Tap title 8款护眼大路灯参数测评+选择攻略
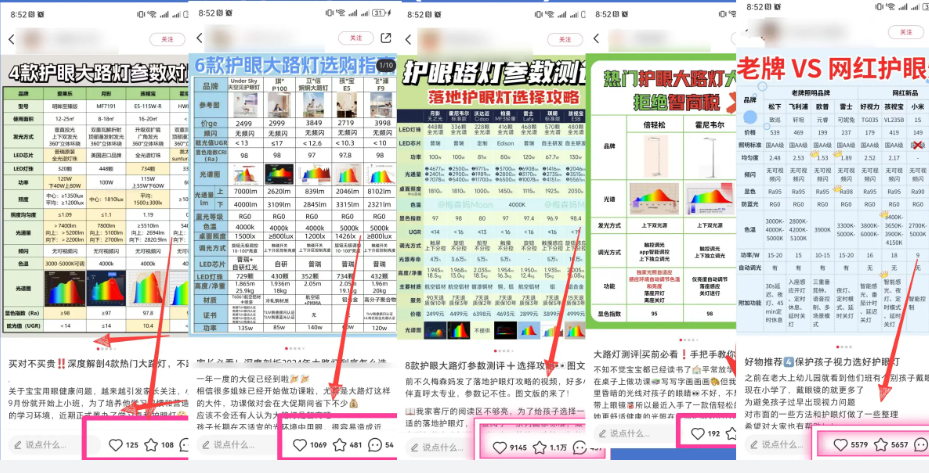This screenshot has height=473, width=929. coord(495,364)
